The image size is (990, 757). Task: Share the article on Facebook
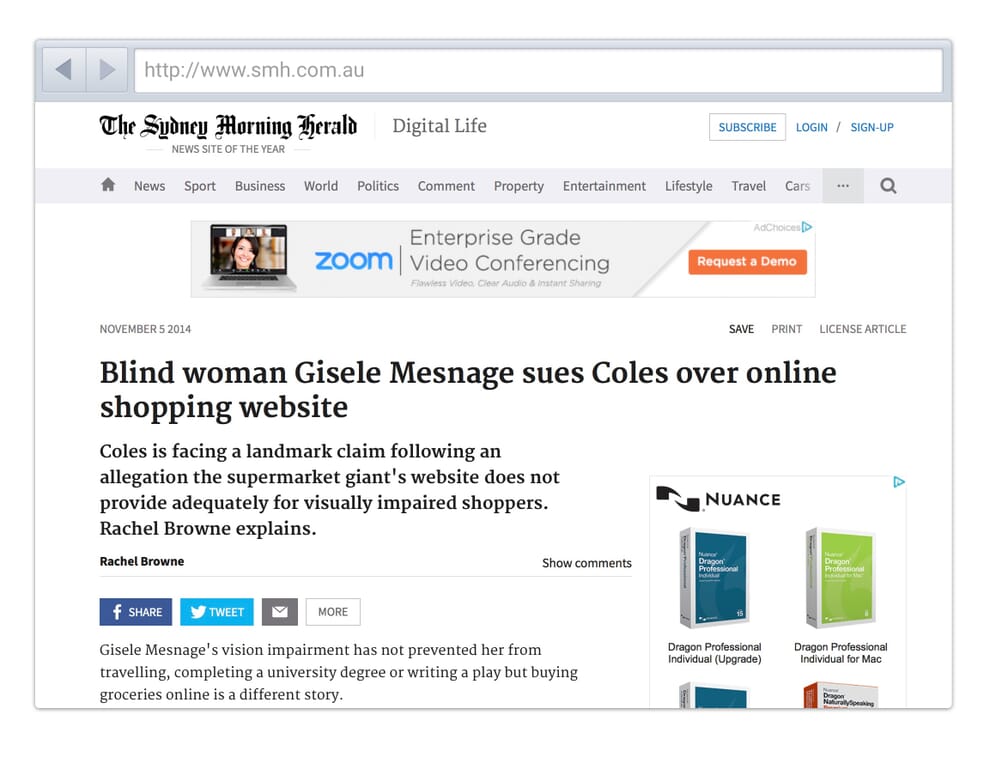coord(136,612)
